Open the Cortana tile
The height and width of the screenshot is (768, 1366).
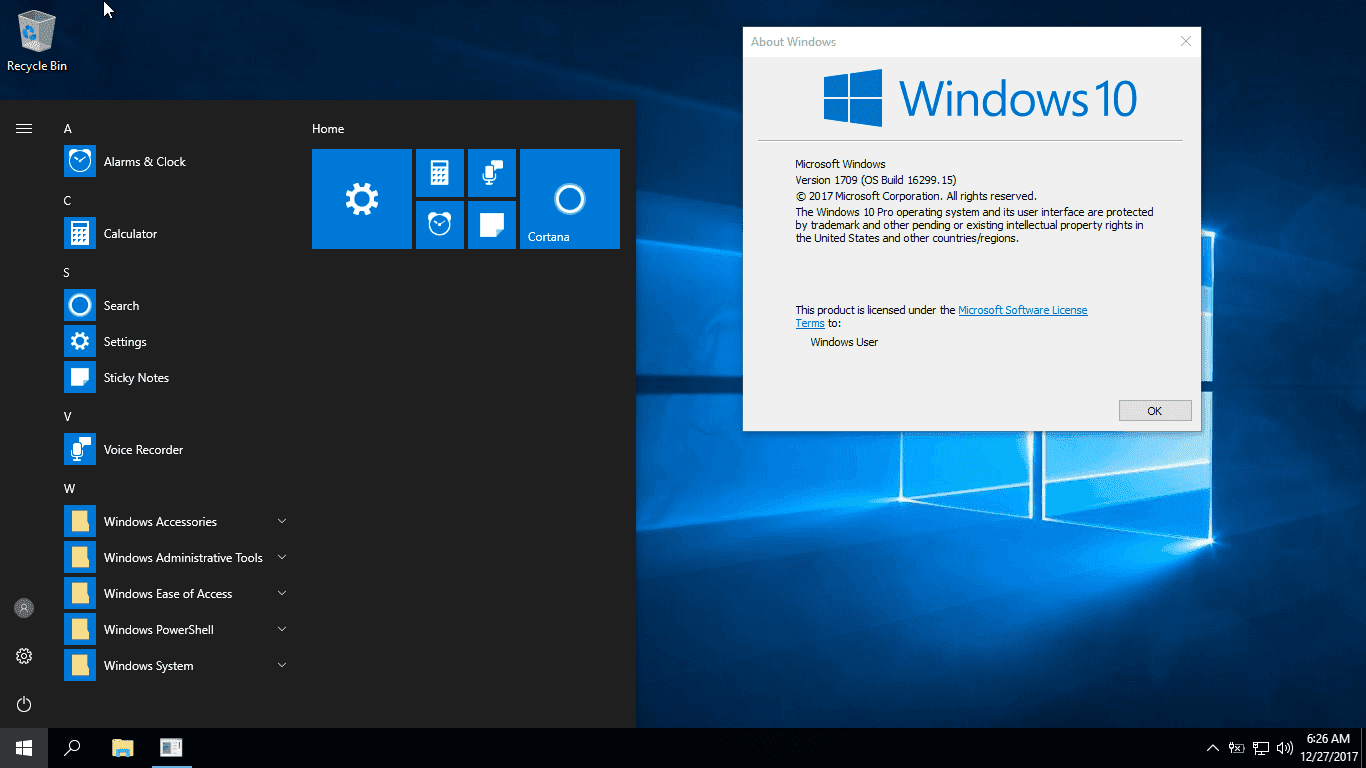coord(569,198)
